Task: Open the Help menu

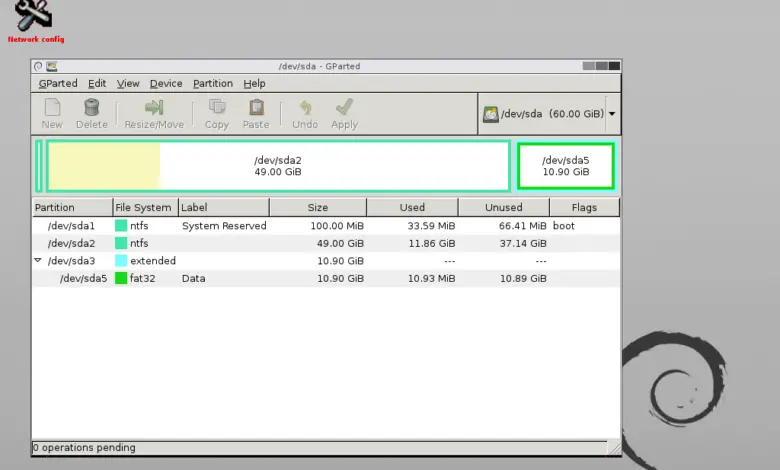Action: pos(254,84)
